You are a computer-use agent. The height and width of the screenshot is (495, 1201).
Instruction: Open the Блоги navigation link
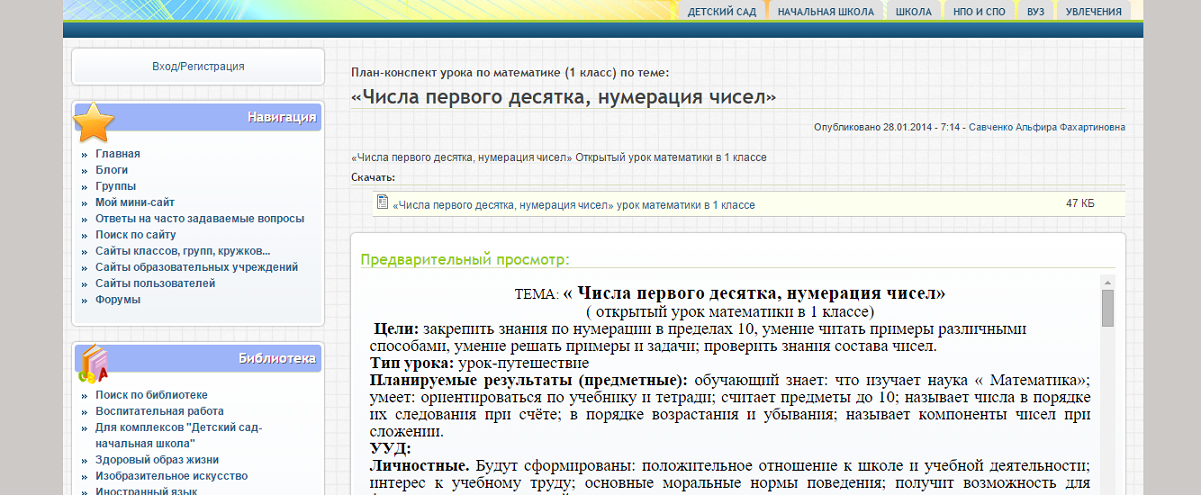[112, 170]
